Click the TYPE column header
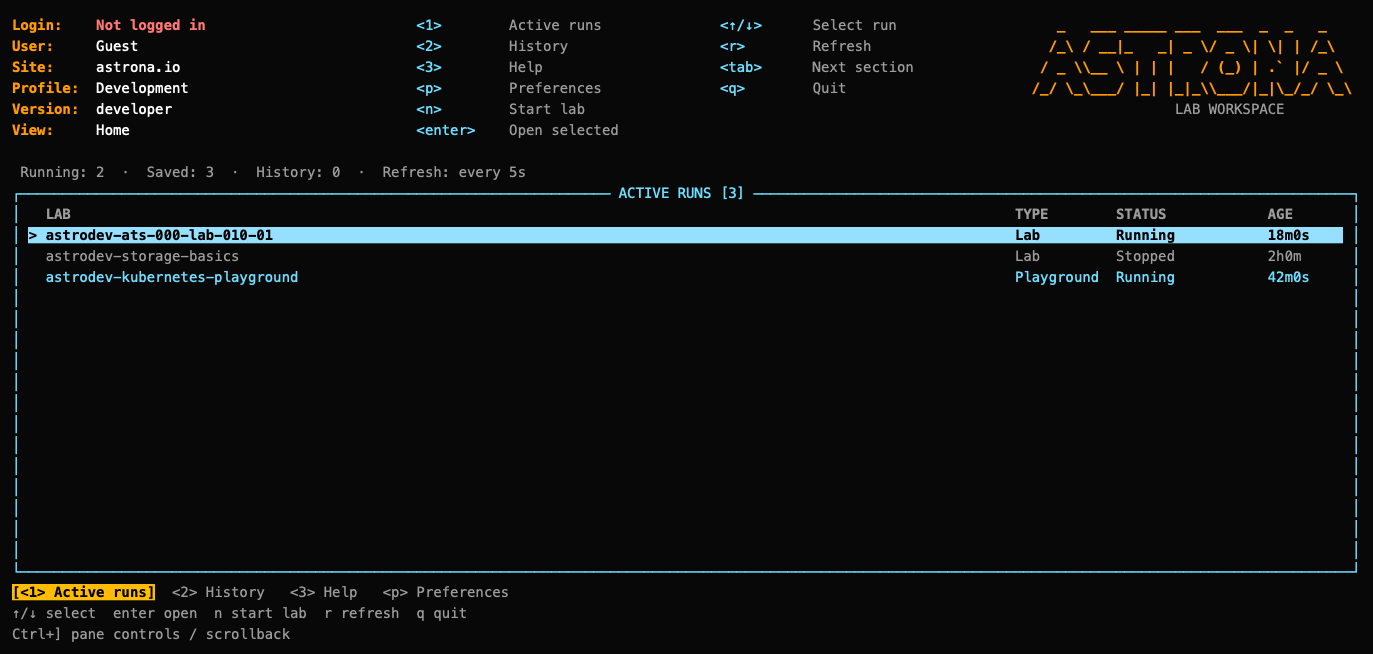1373x654 pixels. click(x=1032, y=214)
